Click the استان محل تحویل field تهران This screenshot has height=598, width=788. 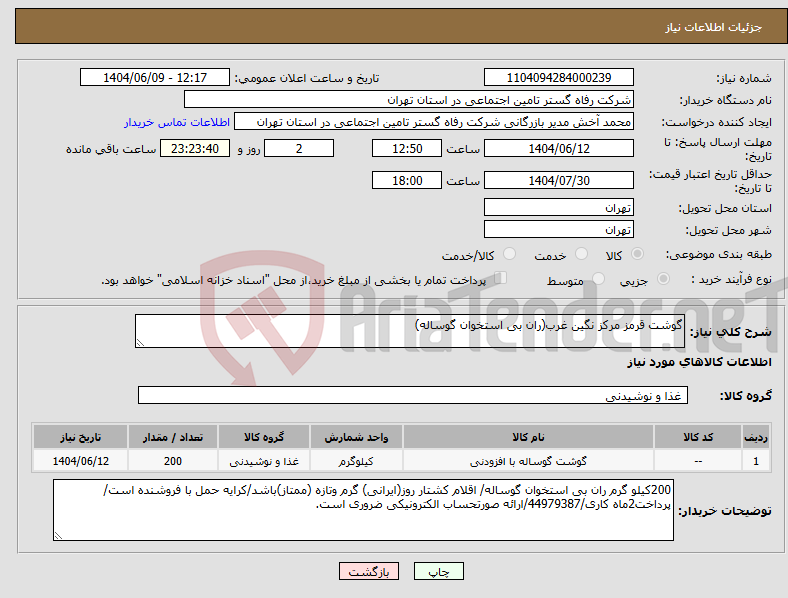tap(558, 208)
